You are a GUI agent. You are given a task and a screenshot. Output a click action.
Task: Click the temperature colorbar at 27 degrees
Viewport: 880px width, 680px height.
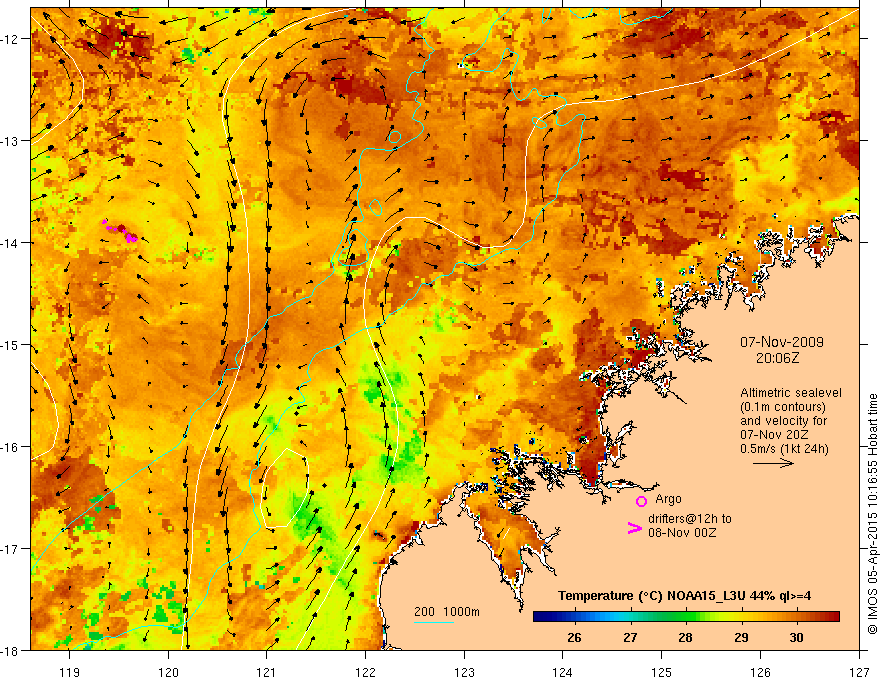[x=631, y=617]
